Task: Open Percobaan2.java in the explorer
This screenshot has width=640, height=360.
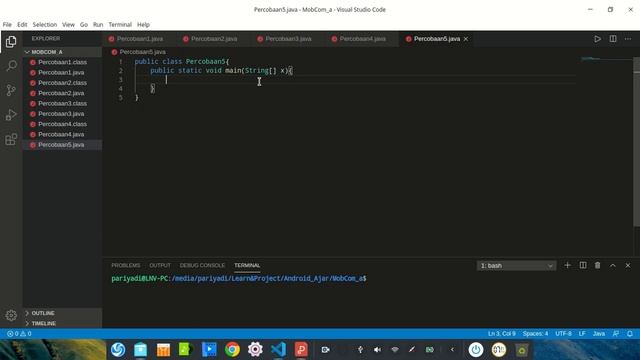Action: pos(62,93)
